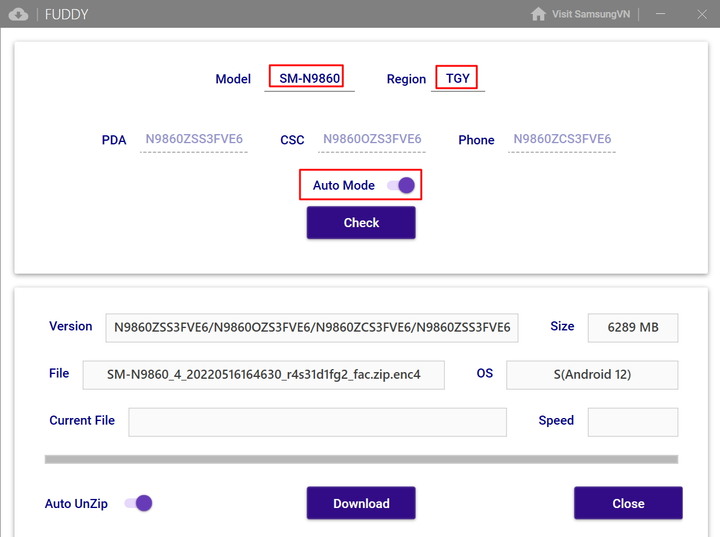Toggle the Auto UnZip switch
720x537 pixels.
[x=139, y=503]
